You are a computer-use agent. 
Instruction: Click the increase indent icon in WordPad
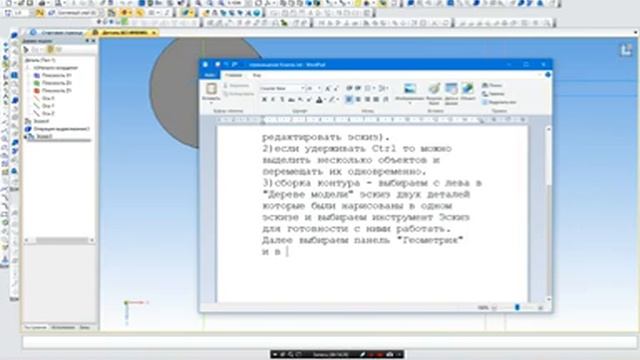(x=358, y=88)
